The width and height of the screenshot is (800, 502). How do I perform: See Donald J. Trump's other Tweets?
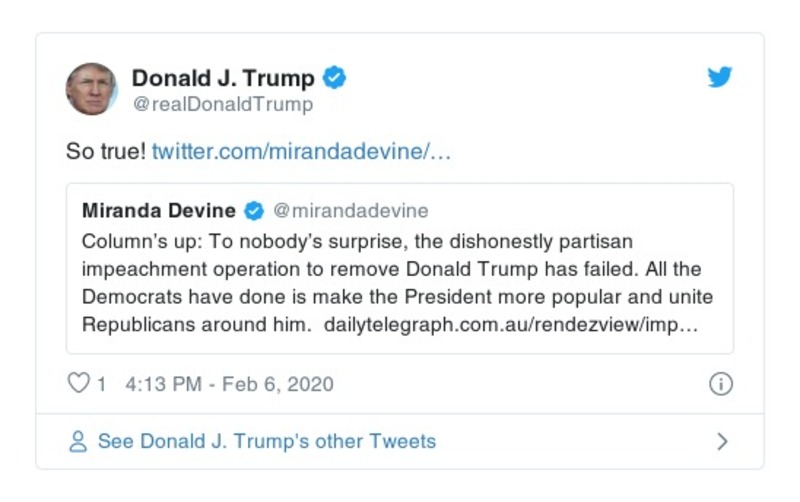pyautogui.click(x=266, y=441)
